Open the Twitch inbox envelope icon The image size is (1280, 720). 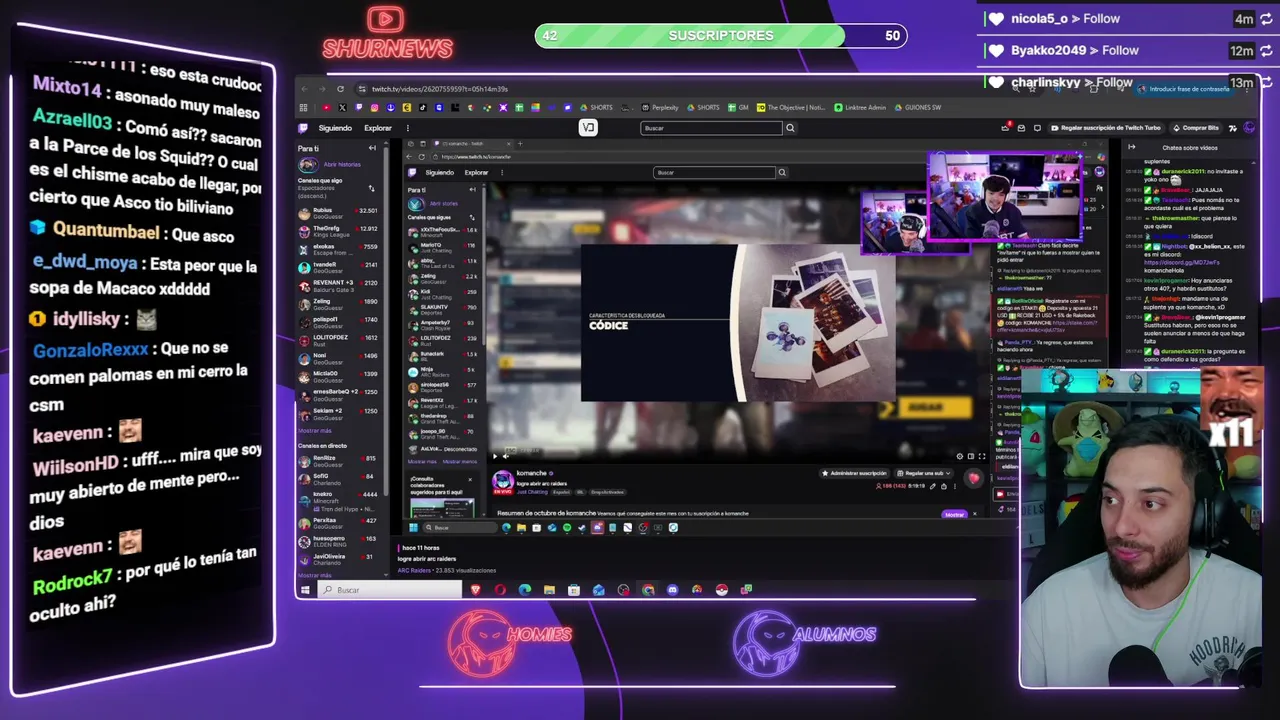tap(1021, 128)
